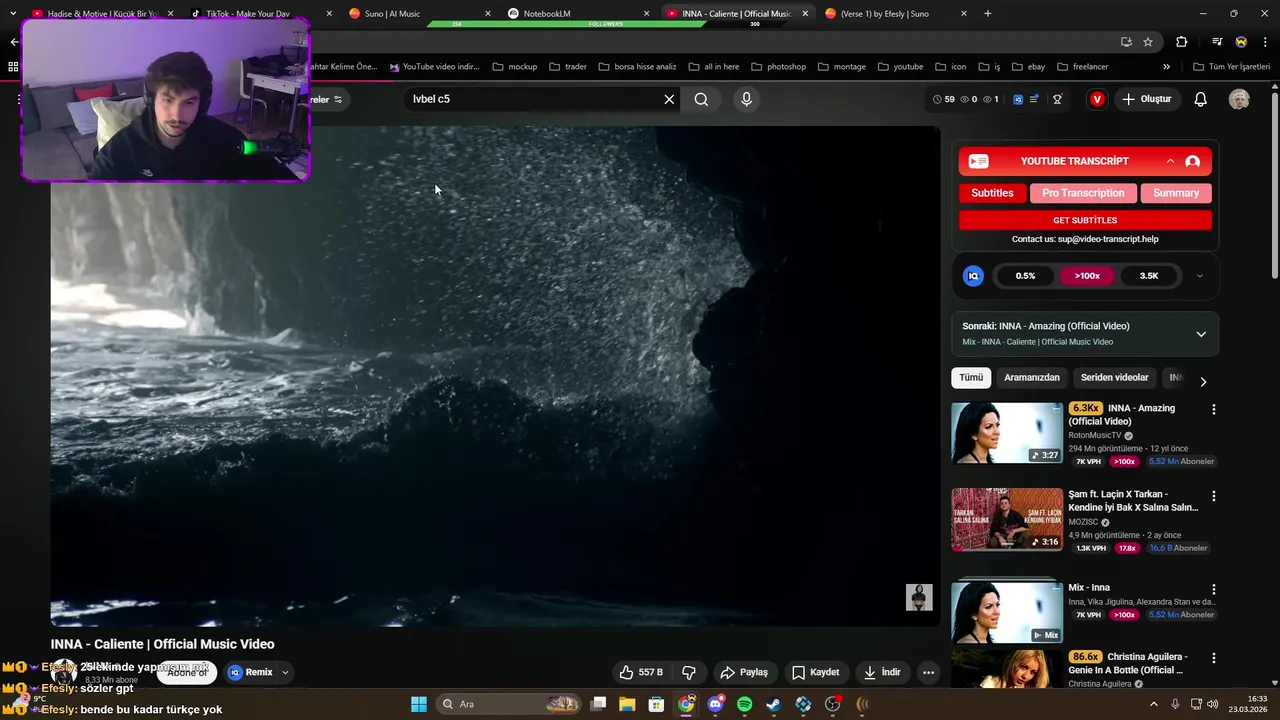Click the channel watermark on video

919,597
